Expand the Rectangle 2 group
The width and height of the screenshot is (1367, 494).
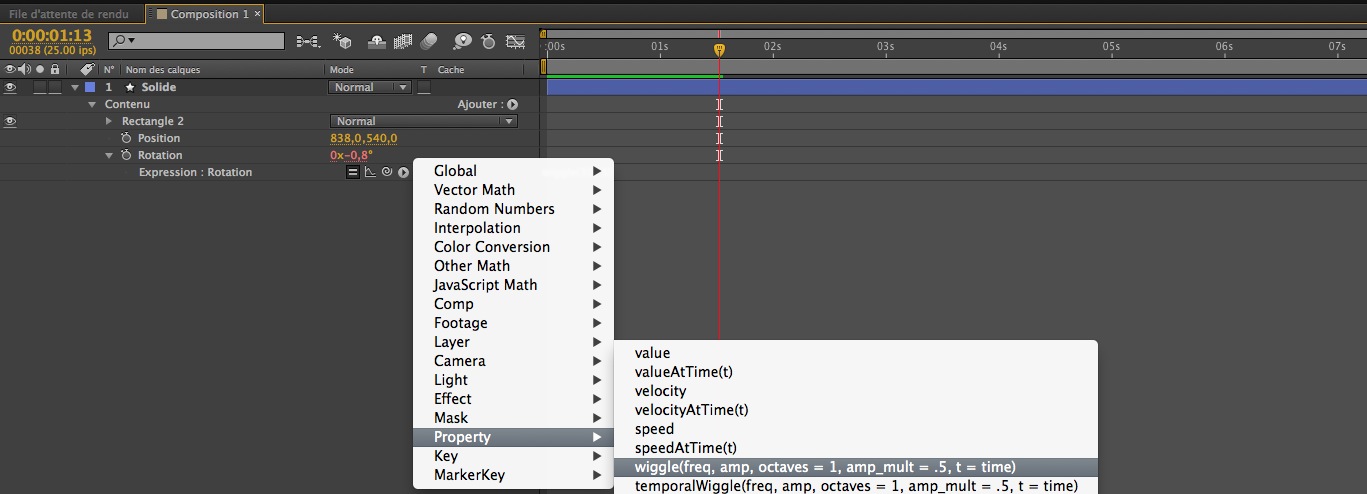pos(110,121)
